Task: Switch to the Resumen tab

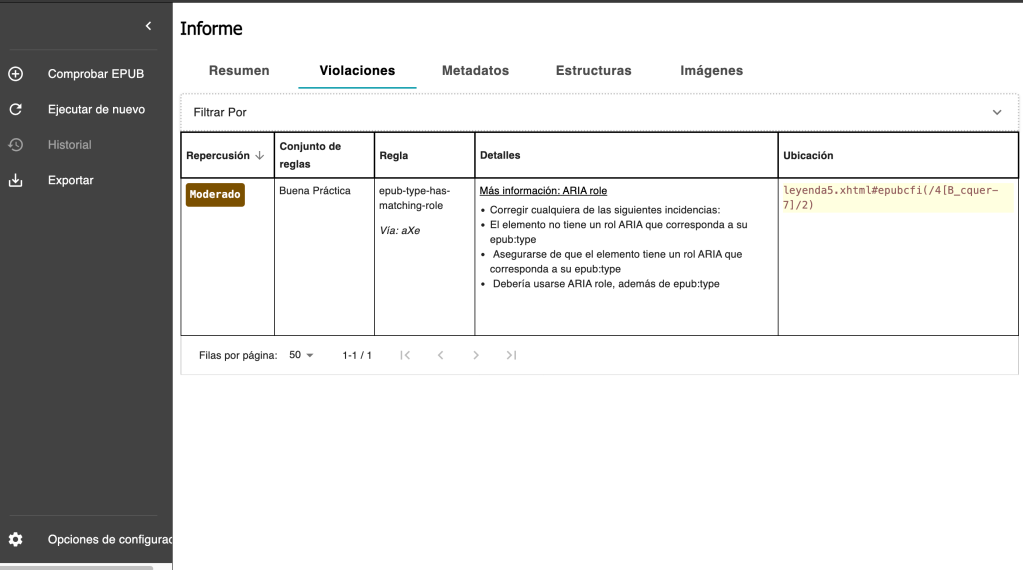Action: pos(239,71)
